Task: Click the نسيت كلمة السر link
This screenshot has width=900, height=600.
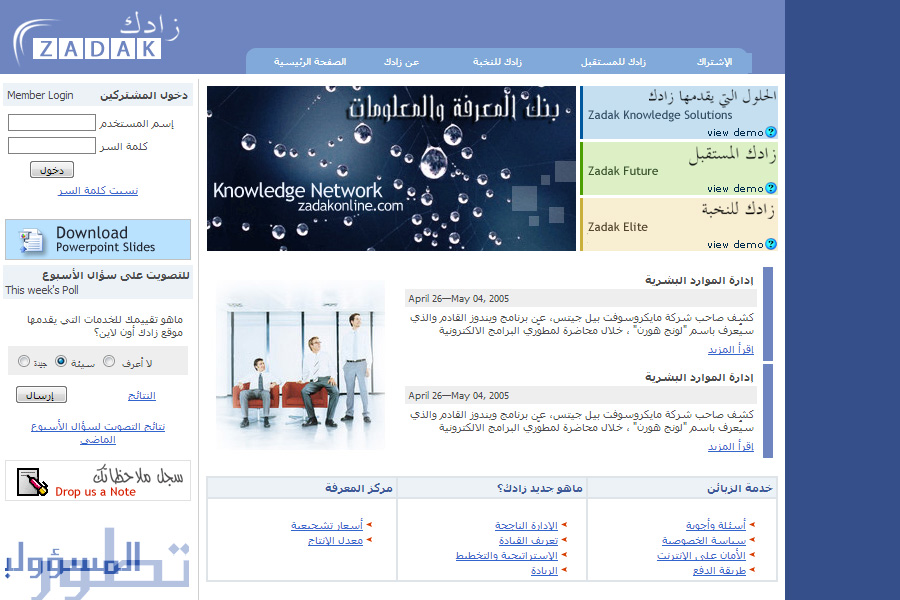Action: tap(98, 191)
